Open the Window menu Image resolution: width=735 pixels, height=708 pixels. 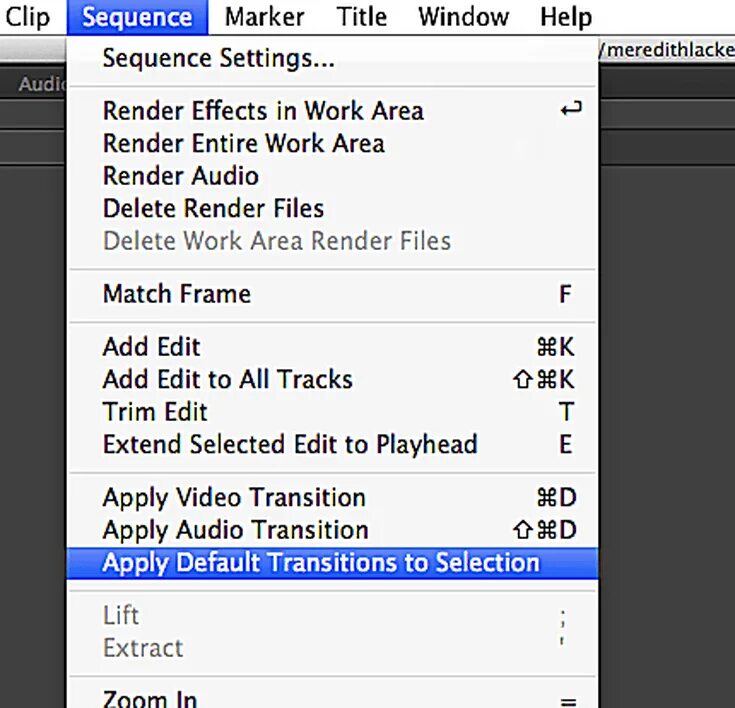click(x=463, y=17)
